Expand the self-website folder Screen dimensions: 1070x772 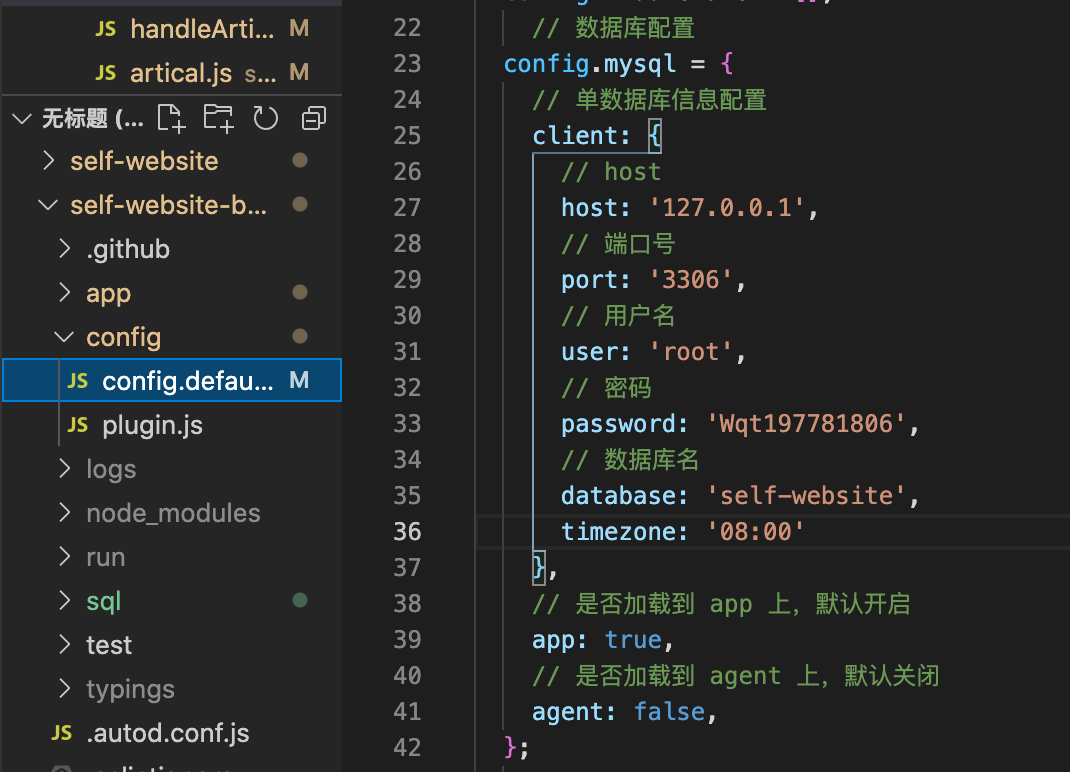coord(48,161)
